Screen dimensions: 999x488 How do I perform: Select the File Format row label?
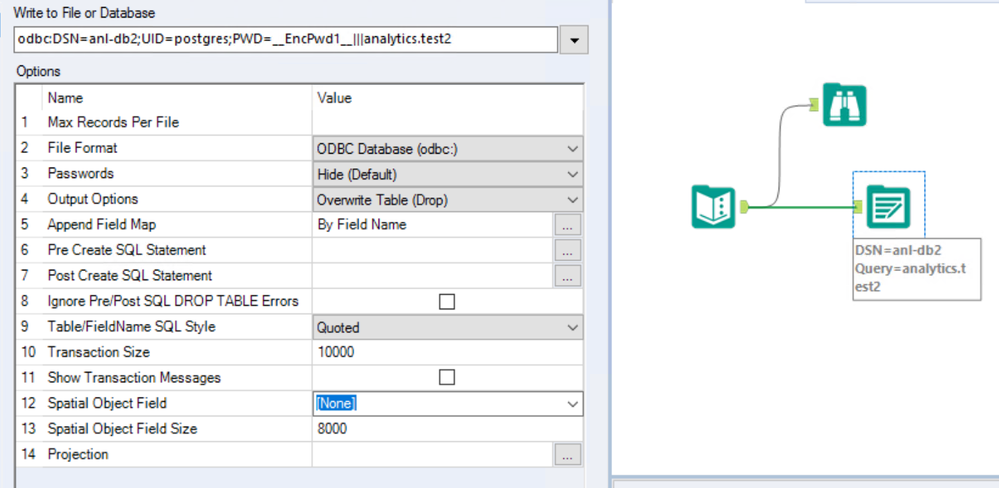pos(82,148)
